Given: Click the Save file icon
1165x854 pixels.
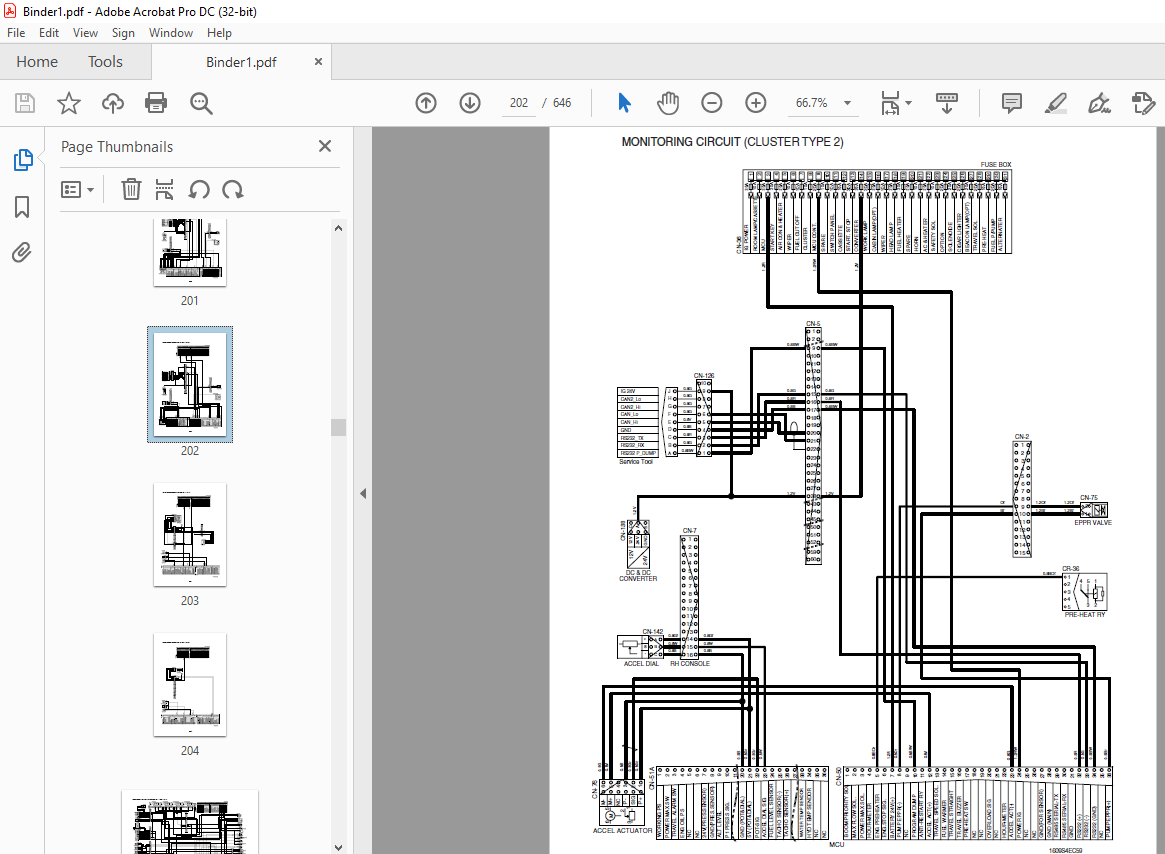Looking at the screenshot, I should click(x=25, y=103).
